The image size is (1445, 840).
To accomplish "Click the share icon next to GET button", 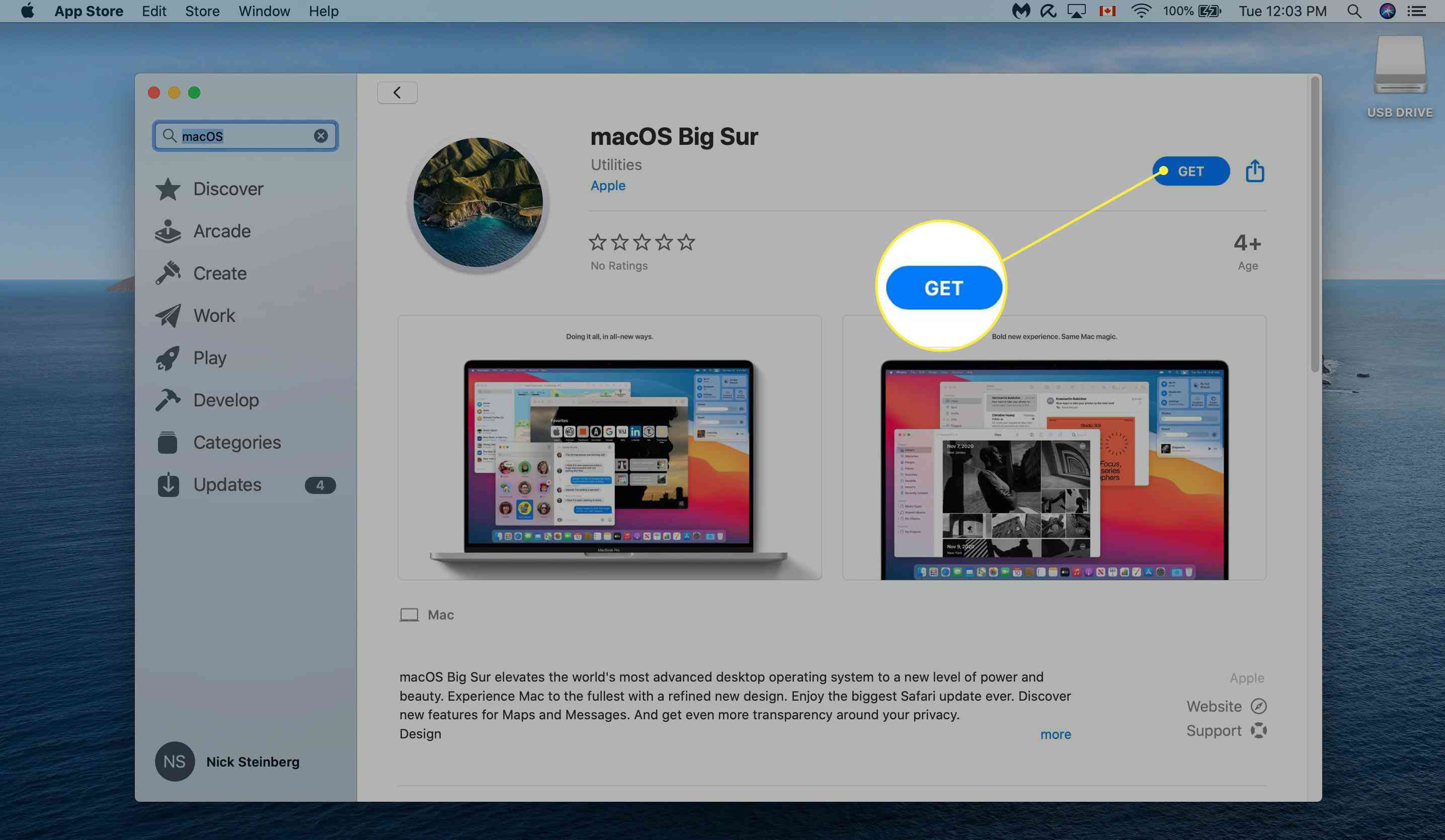I will 1254,171.
